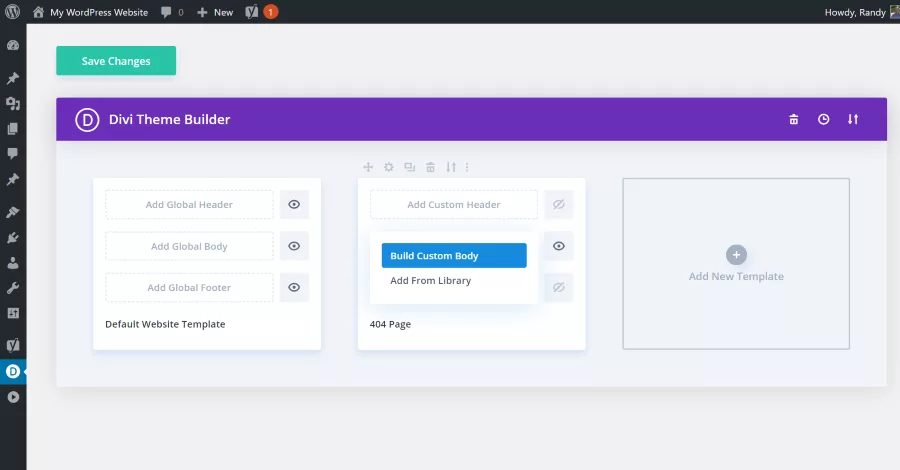
Task: Click Add Global Header area
Action: tap(189, 204)
